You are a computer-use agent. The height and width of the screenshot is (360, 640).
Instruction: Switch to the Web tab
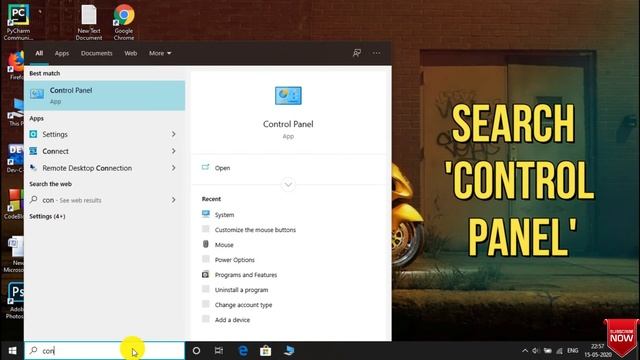click(x=131, y=53)
